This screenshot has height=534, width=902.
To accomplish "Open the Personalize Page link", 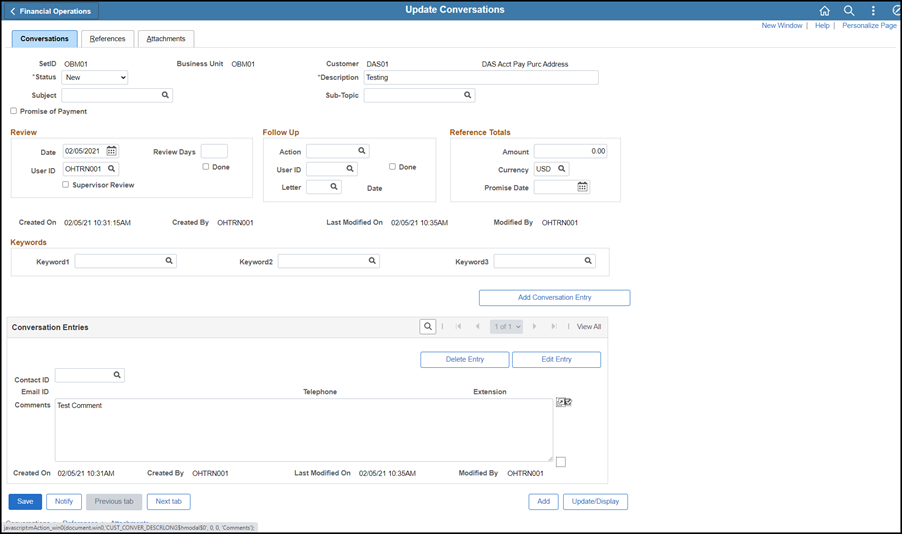I will point(869,25).
